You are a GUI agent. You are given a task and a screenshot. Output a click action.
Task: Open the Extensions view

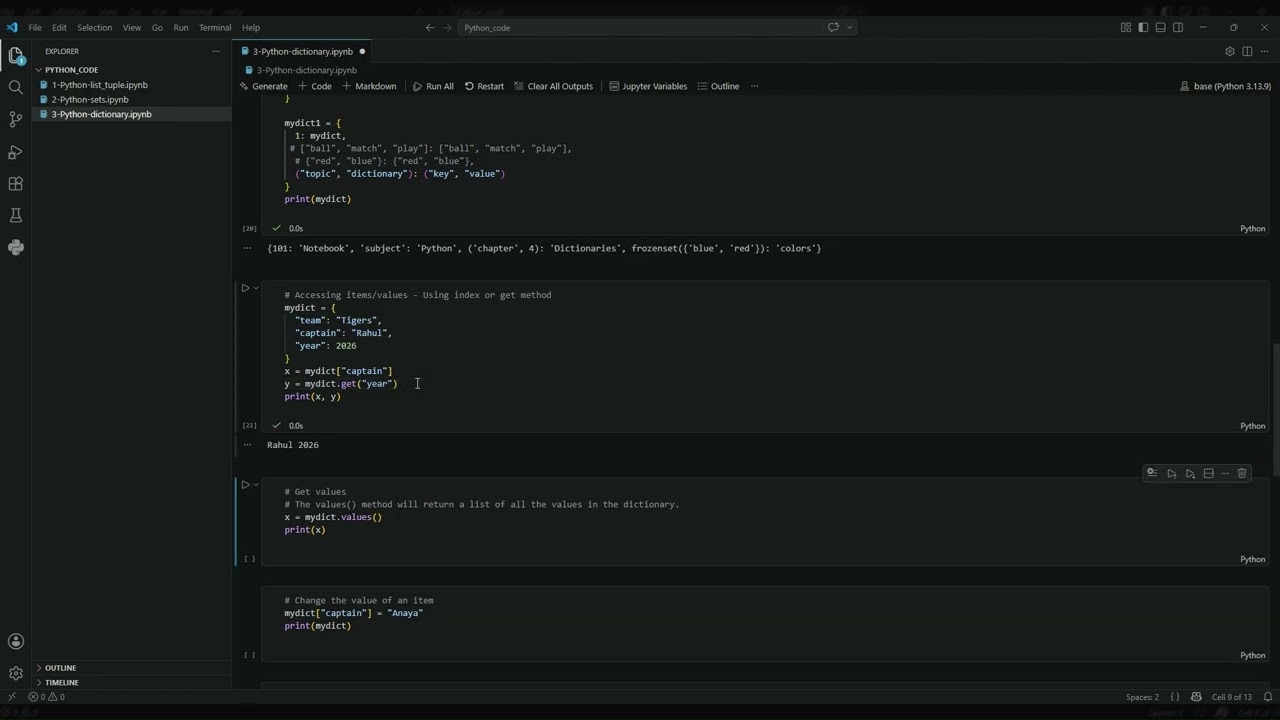(15, 184)
